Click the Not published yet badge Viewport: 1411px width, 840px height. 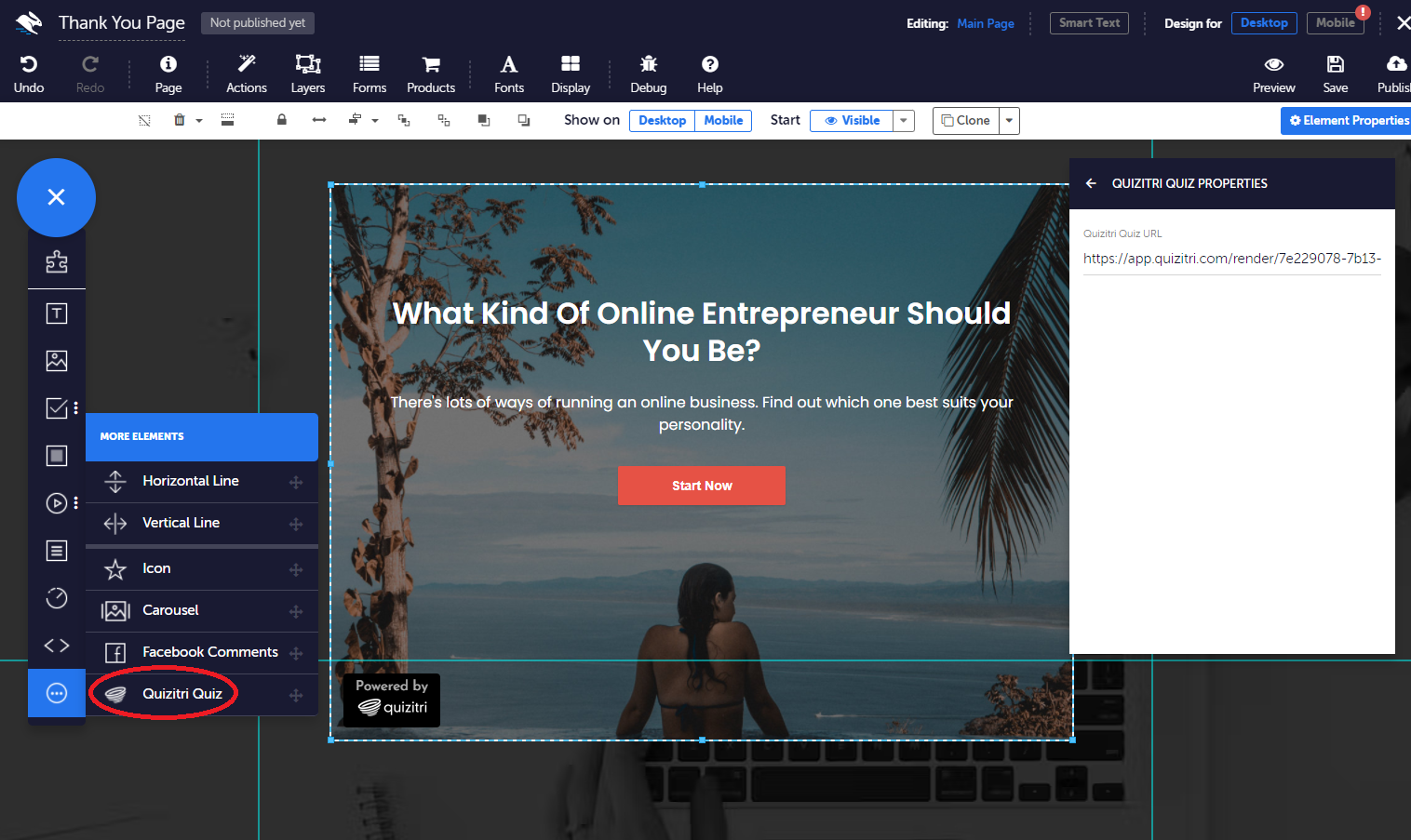point(258,23)
